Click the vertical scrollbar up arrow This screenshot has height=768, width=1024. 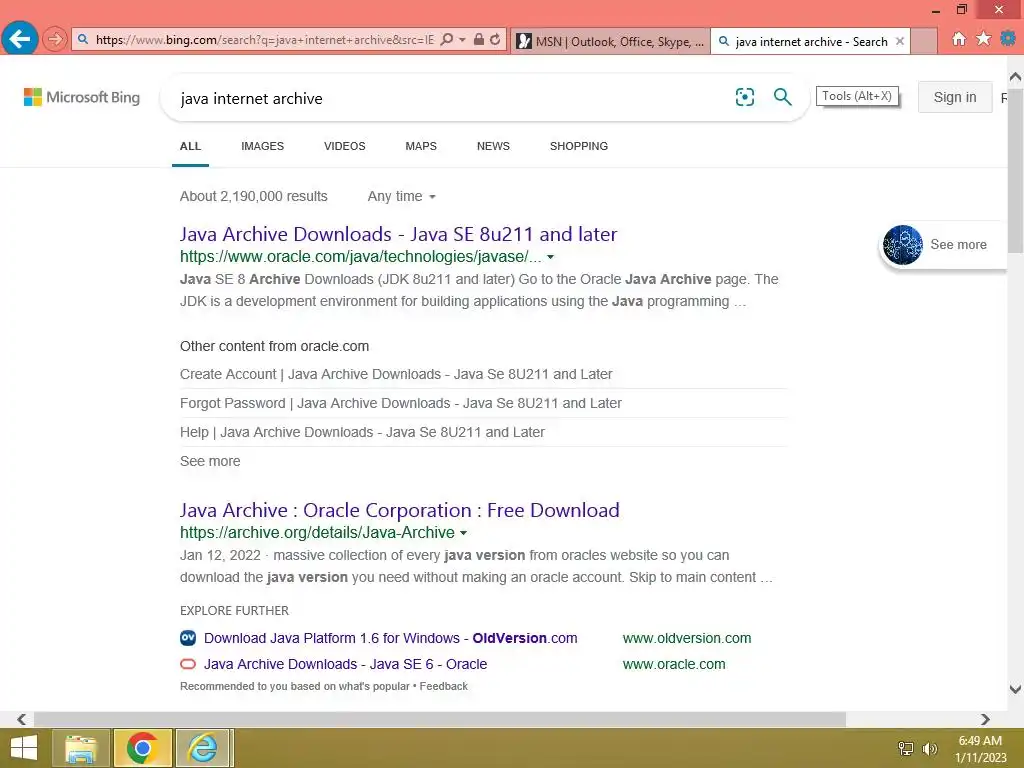coord(1016,76)
